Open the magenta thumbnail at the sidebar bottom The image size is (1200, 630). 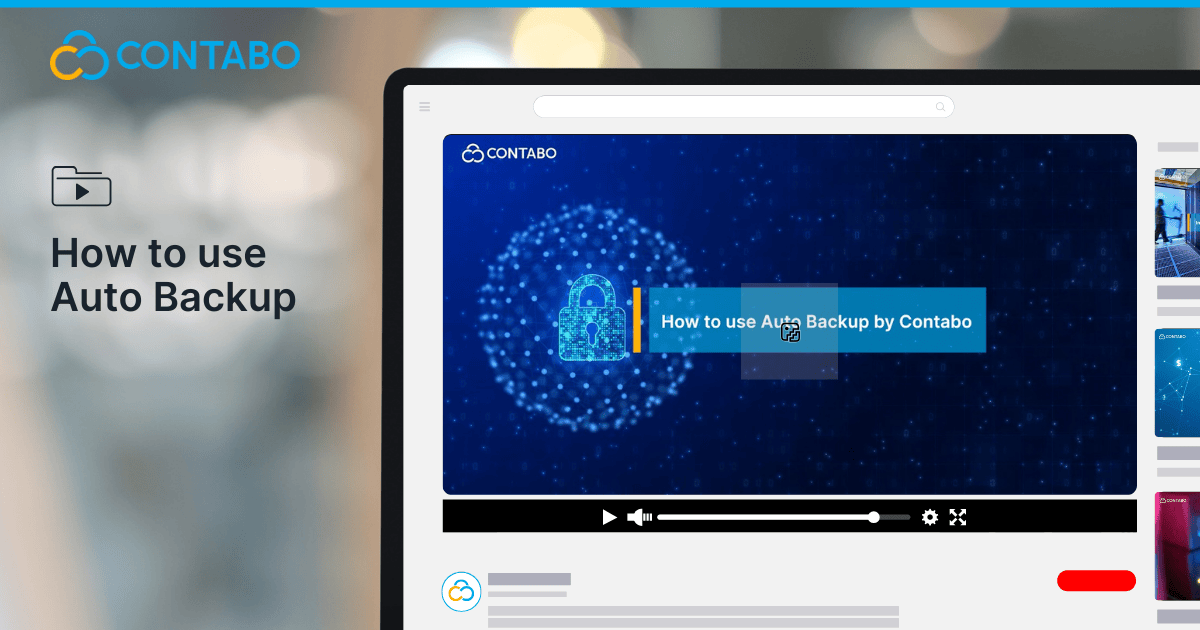click(x=1177, y=545)
